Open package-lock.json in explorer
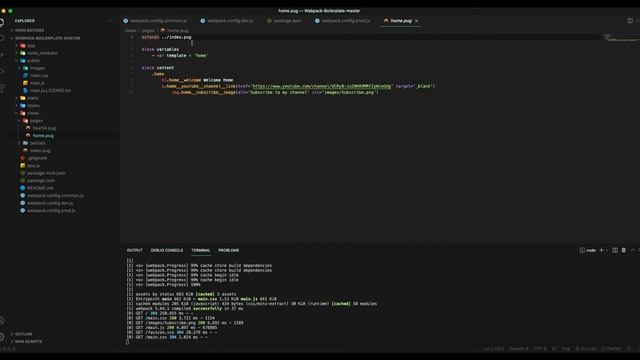The width and height of the screenshot is (640, 360). tap(46, 173)
